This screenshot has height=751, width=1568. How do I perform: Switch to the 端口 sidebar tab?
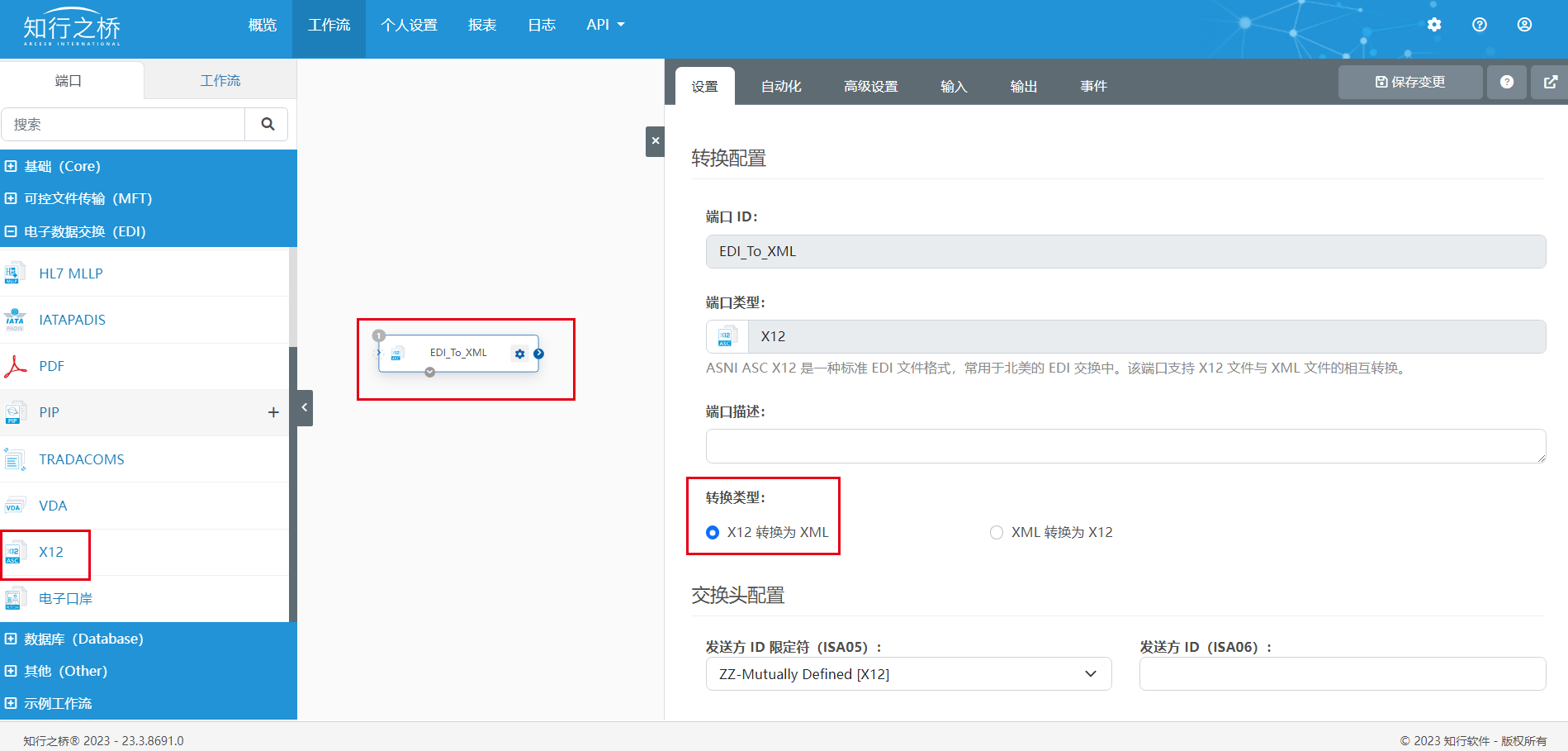[x=72, y=80]
